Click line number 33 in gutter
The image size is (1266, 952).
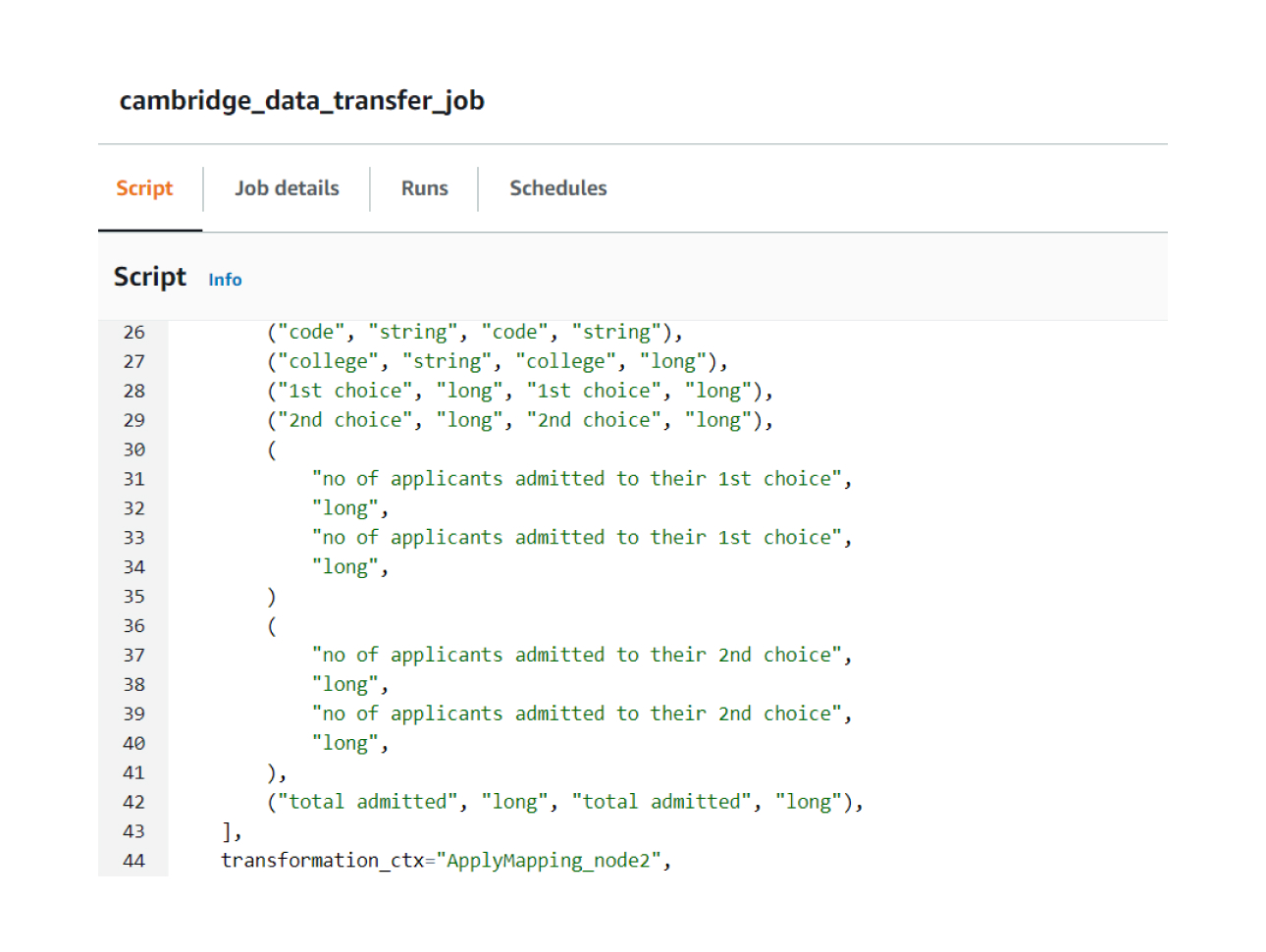tap(133, 539)
